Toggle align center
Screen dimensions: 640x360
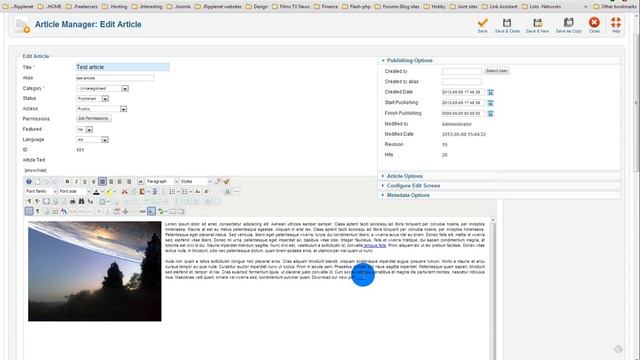[111, 181]
